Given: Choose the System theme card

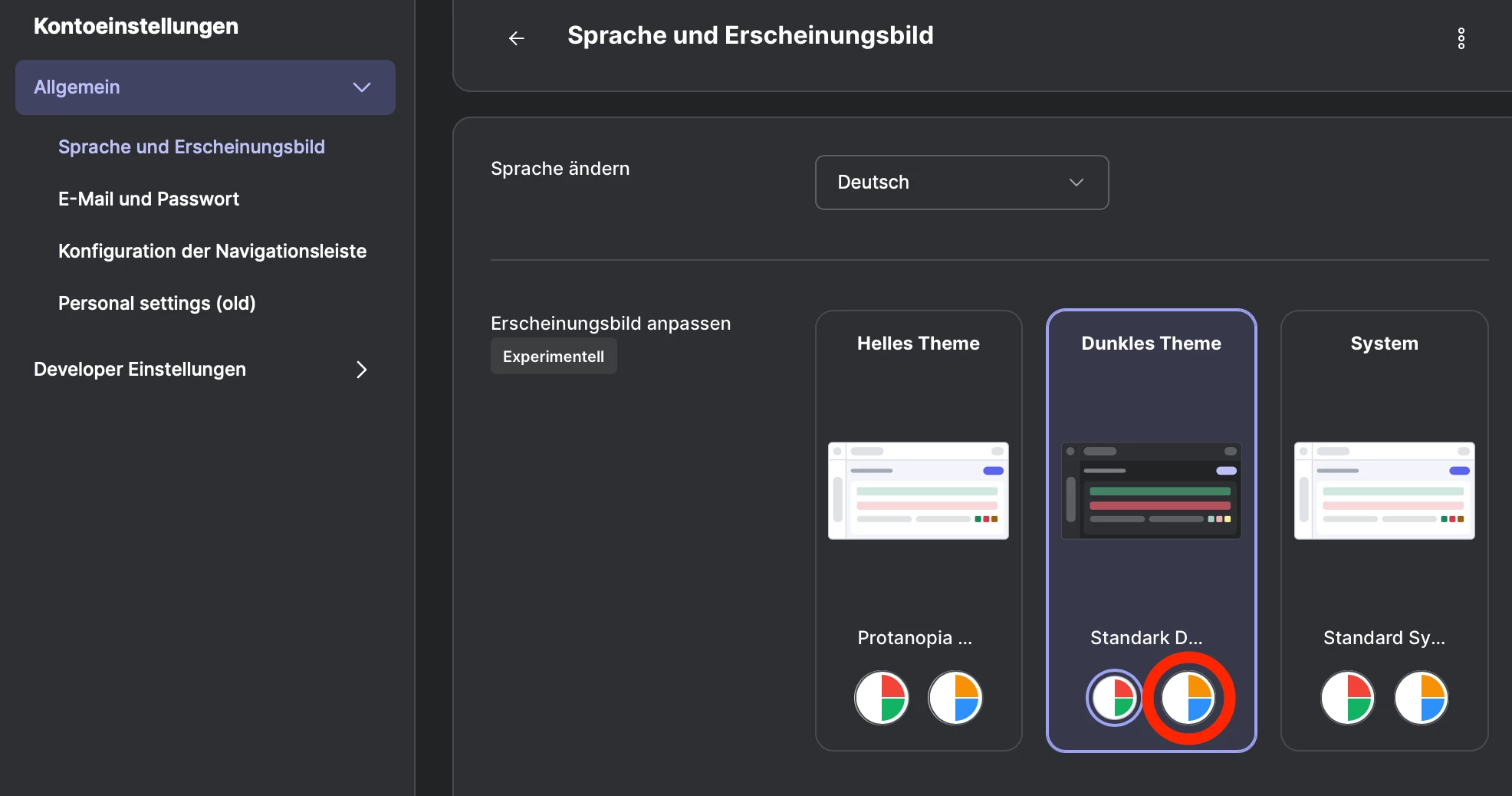Looking at the screenshot, I should pyautogui.click(x=1384, y=399).
